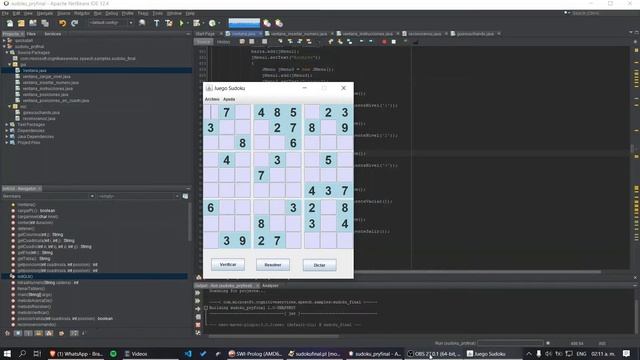Toggle the History view button in editor
Viewport: 640px width, 360px height.
coord(223,42)
